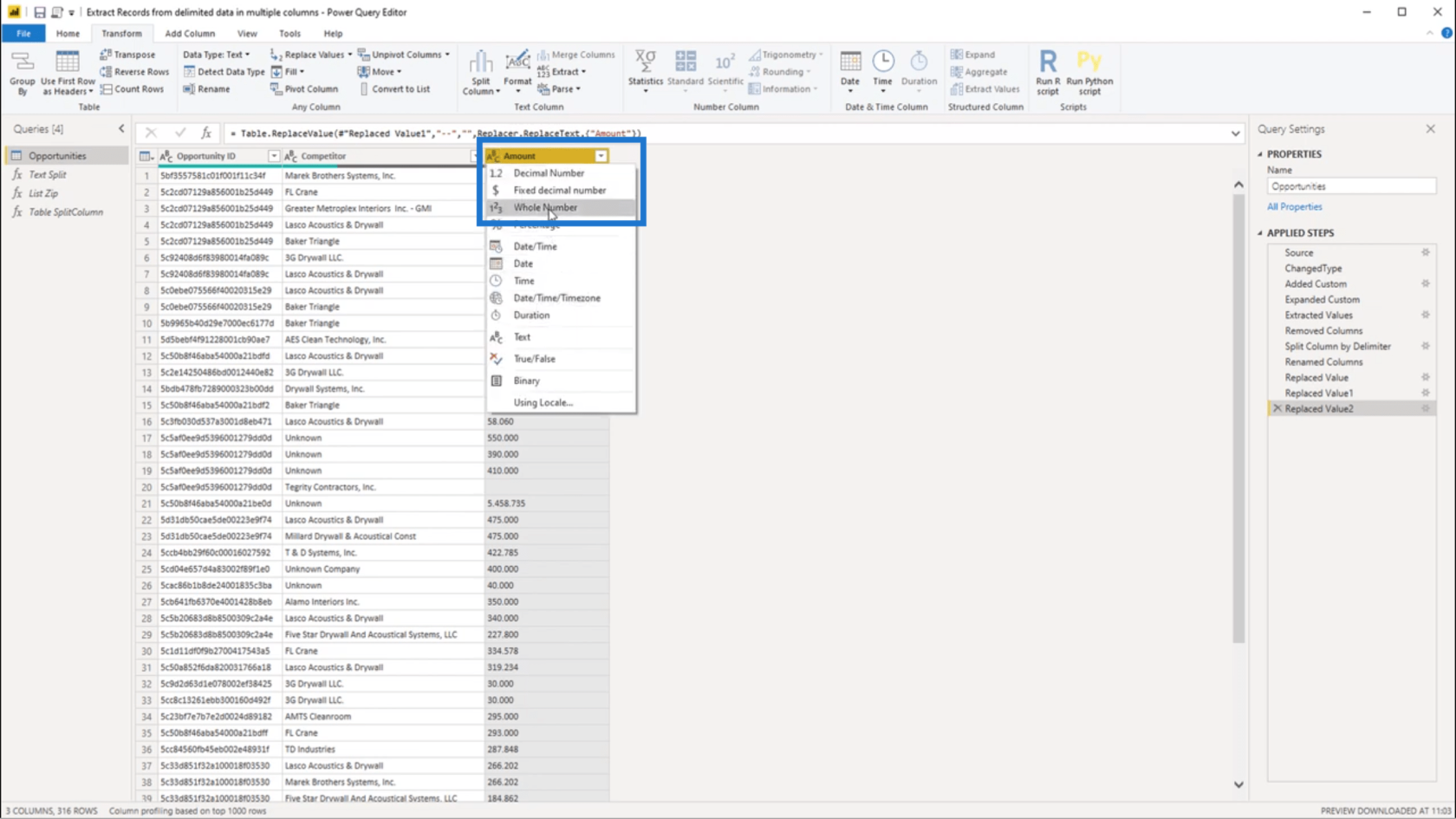Click the query Name input field
This screenshot has height=819, width=1456.
1351,186
